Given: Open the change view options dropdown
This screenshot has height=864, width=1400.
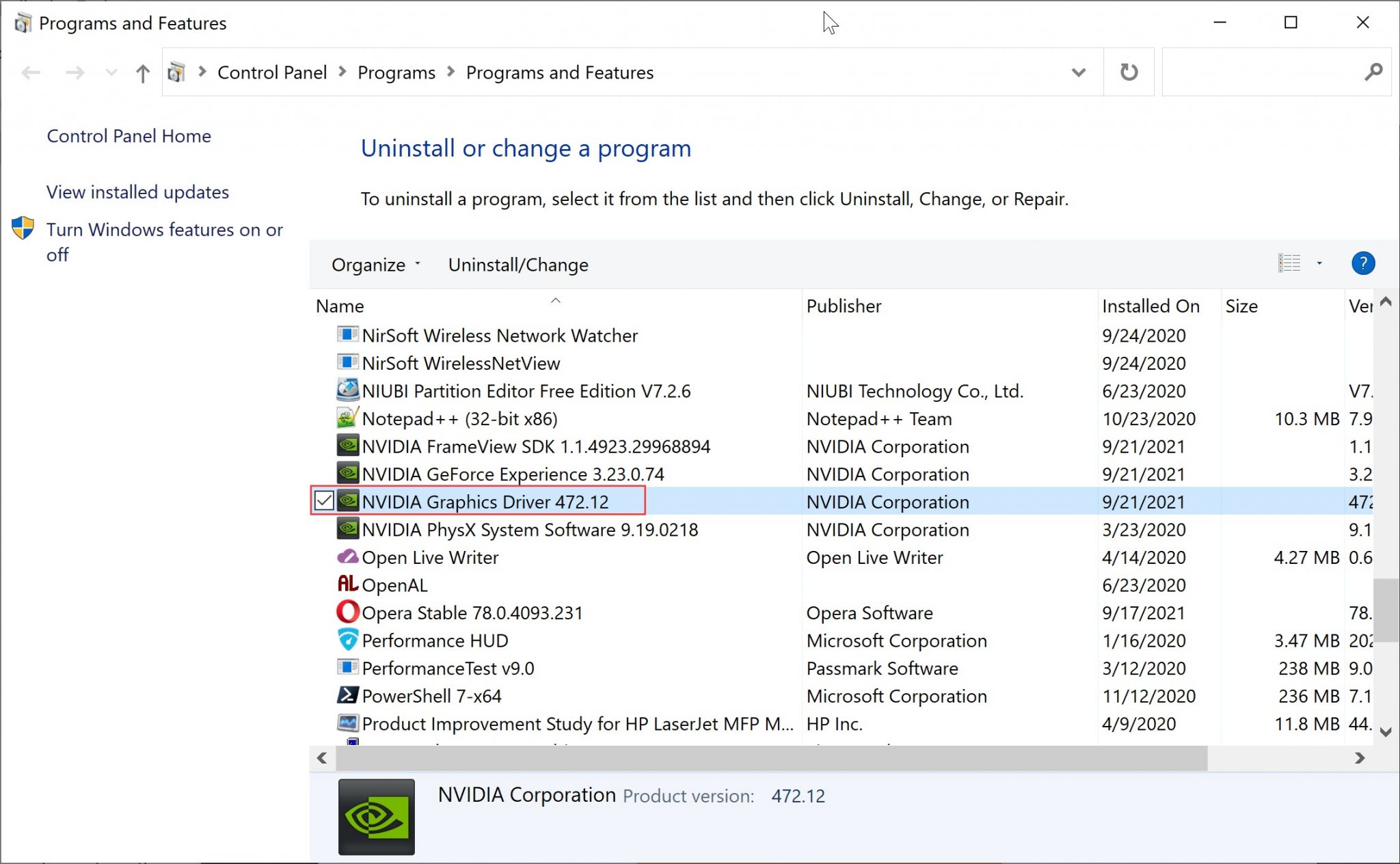Looking at the screenshot, I should tap(1319, 263).
